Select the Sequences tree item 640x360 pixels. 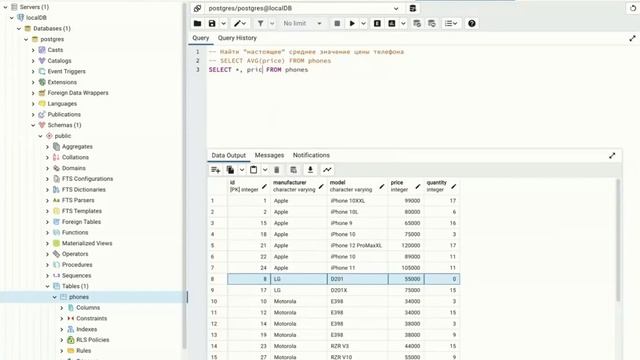[x=76, y=276]
